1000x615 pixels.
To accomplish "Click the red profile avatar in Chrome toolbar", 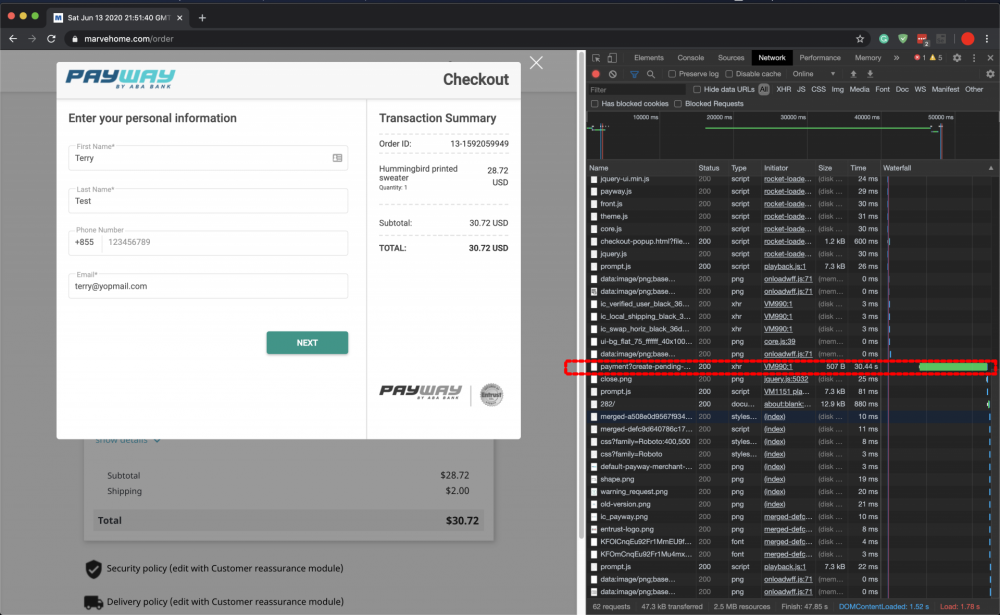I will [967, 39].
